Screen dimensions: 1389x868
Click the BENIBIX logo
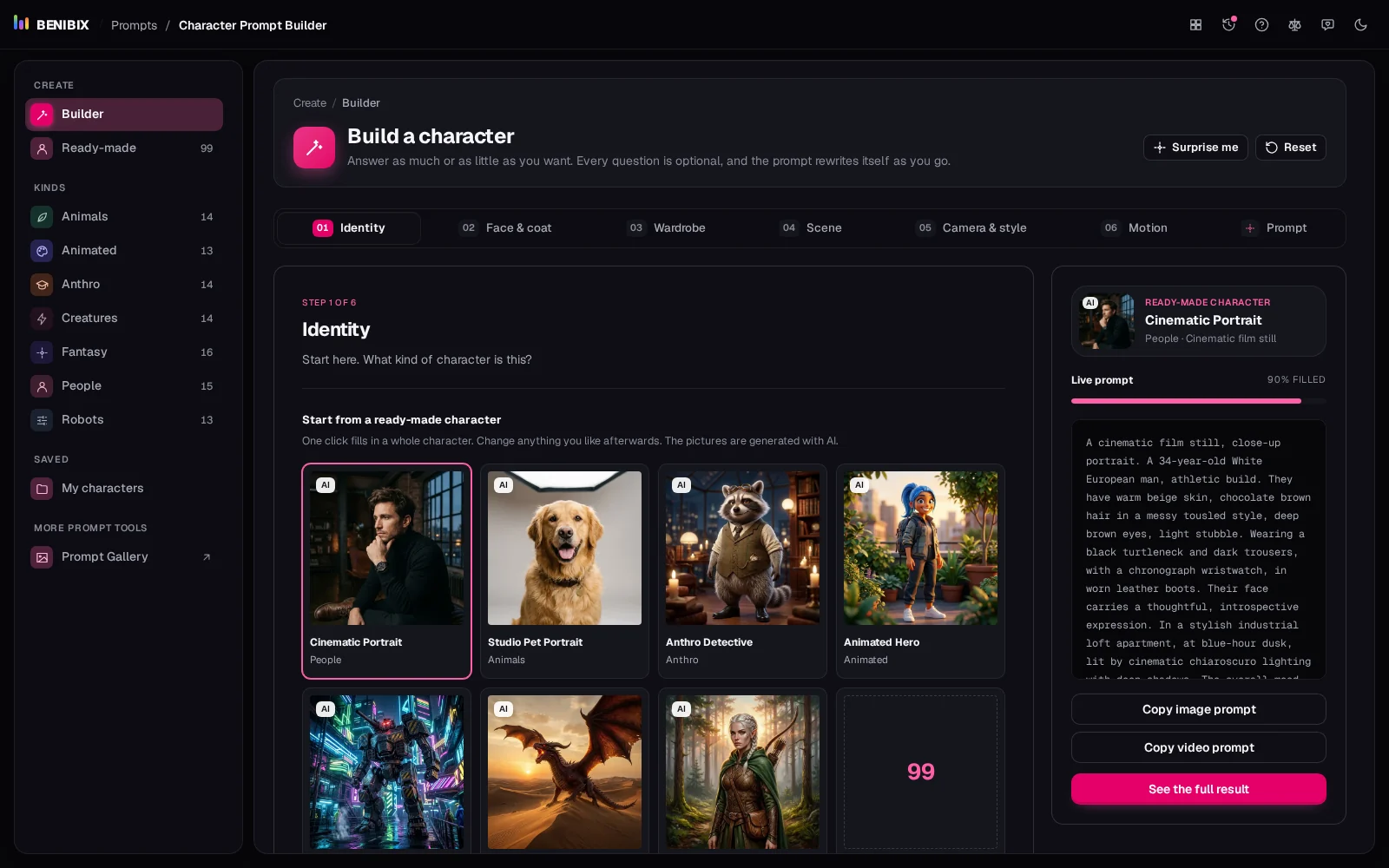[x=51, y=24]
